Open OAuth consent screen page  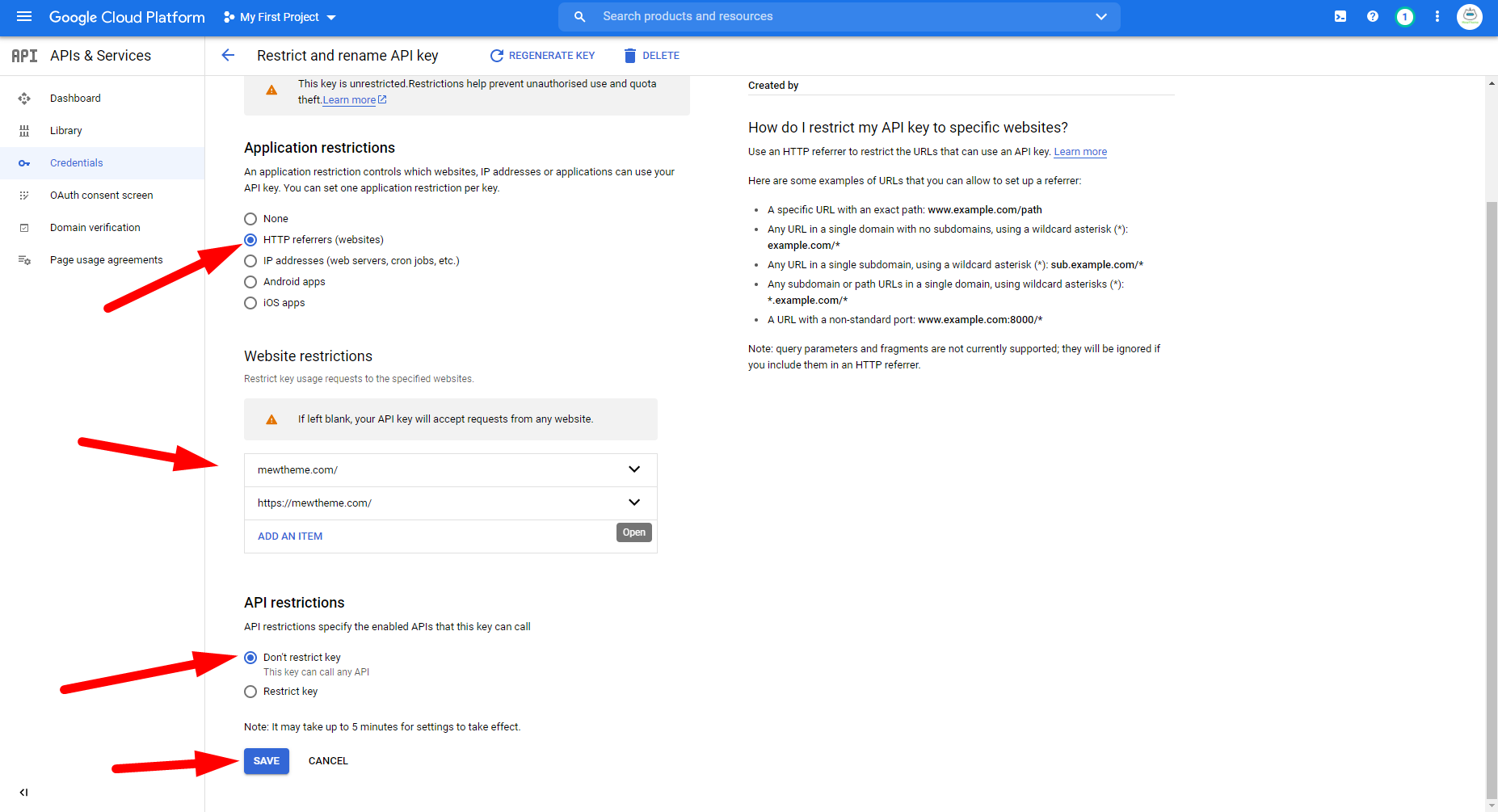[x=102, y=196]
